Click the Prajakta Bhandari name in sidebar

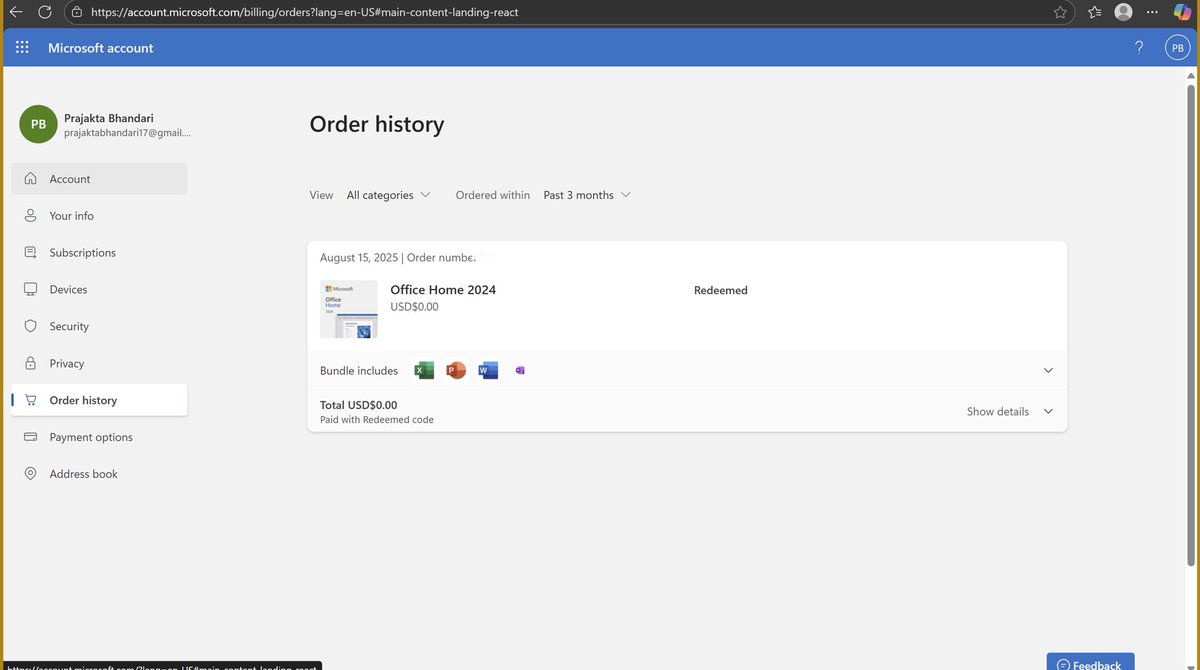coord(109,118)
